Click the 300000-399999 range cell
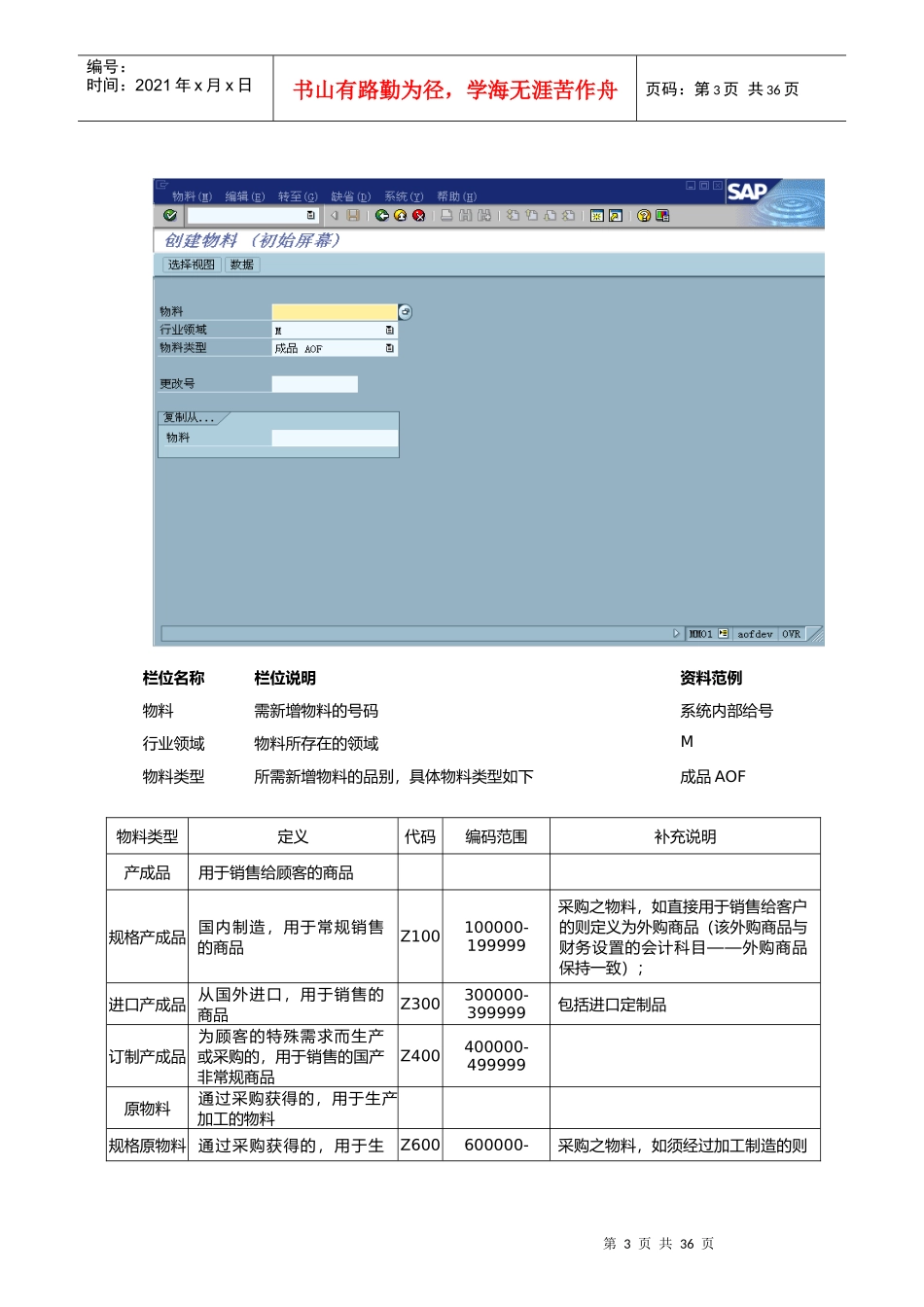 pyautogui.click(x=496, y=1004)
